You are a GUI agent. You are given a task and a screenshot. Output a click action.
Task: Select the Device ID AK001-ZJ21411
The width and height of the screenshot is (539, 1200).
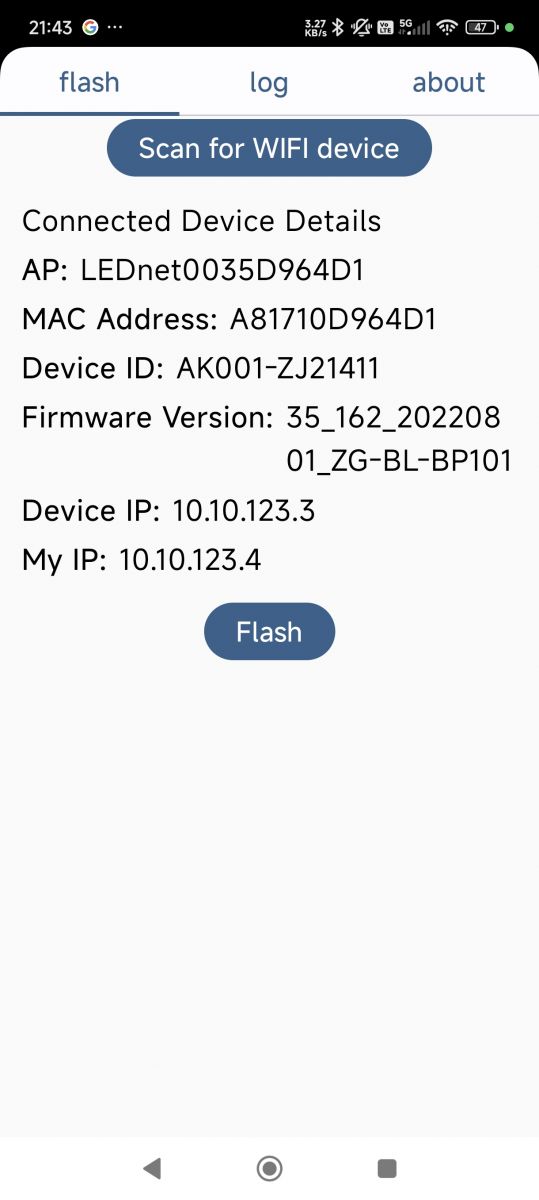pyautogui.click(x=278, y=368)
